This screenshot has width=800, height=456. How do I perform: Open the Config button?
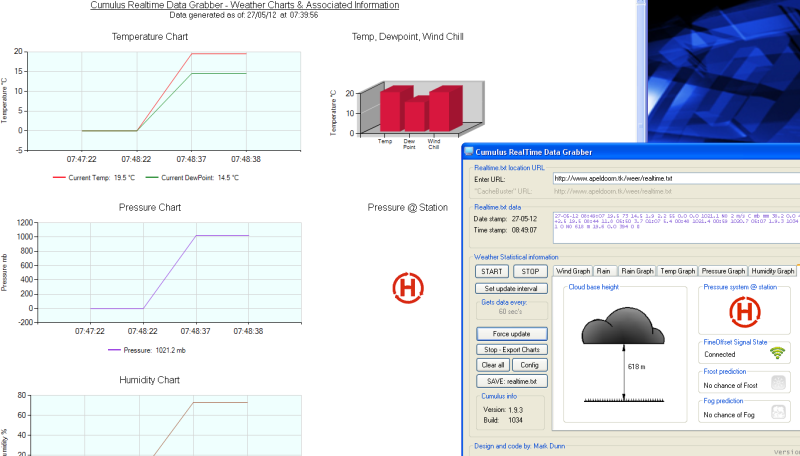click(530, 365)
